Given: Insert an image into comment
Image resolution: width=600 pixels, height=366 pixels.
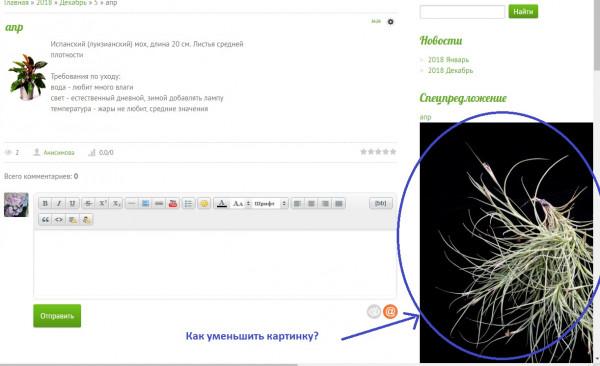Looking at the screenshot, I should (145, 203).
